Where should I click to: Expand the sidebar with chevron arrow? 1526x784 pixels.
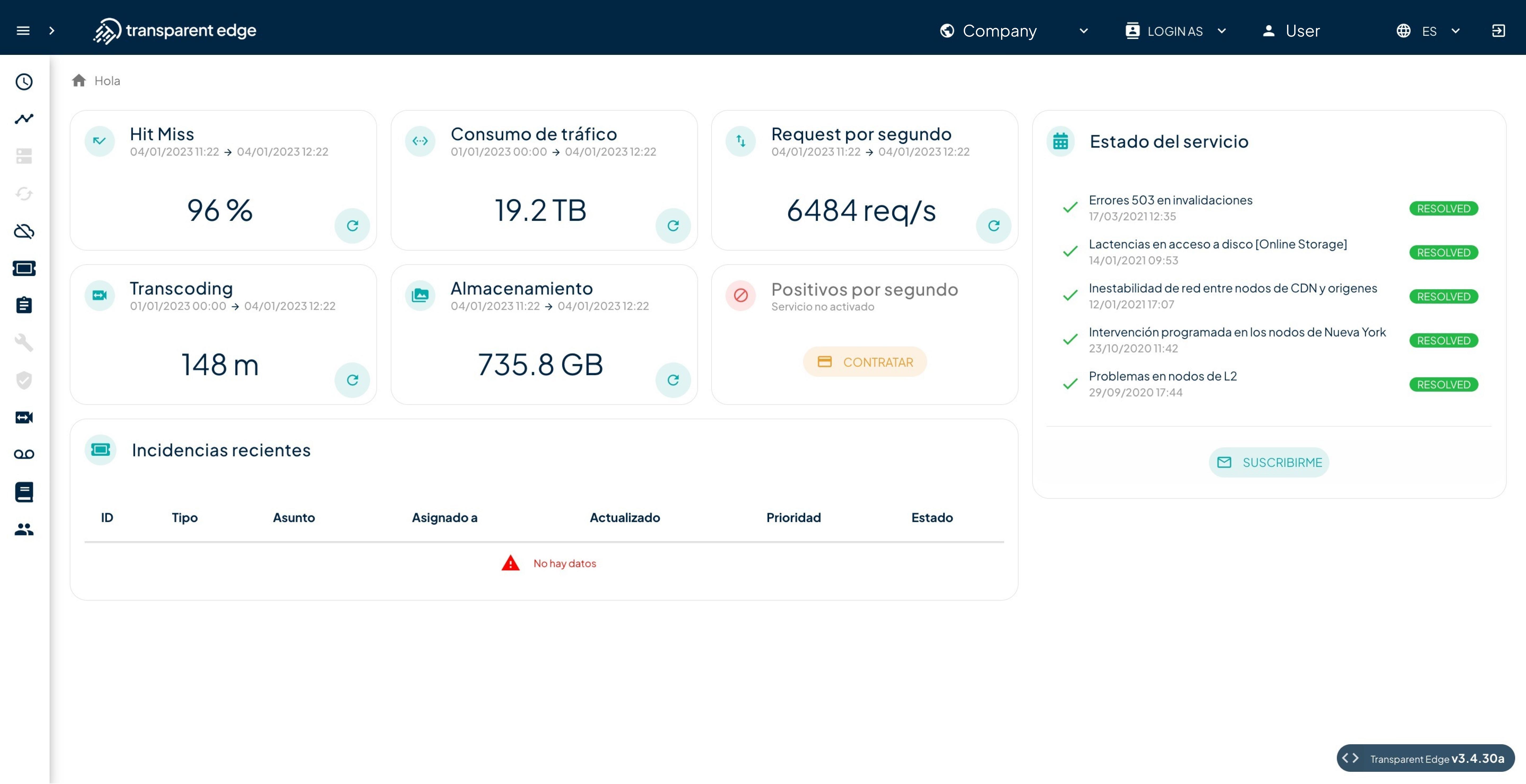[51, 31]
